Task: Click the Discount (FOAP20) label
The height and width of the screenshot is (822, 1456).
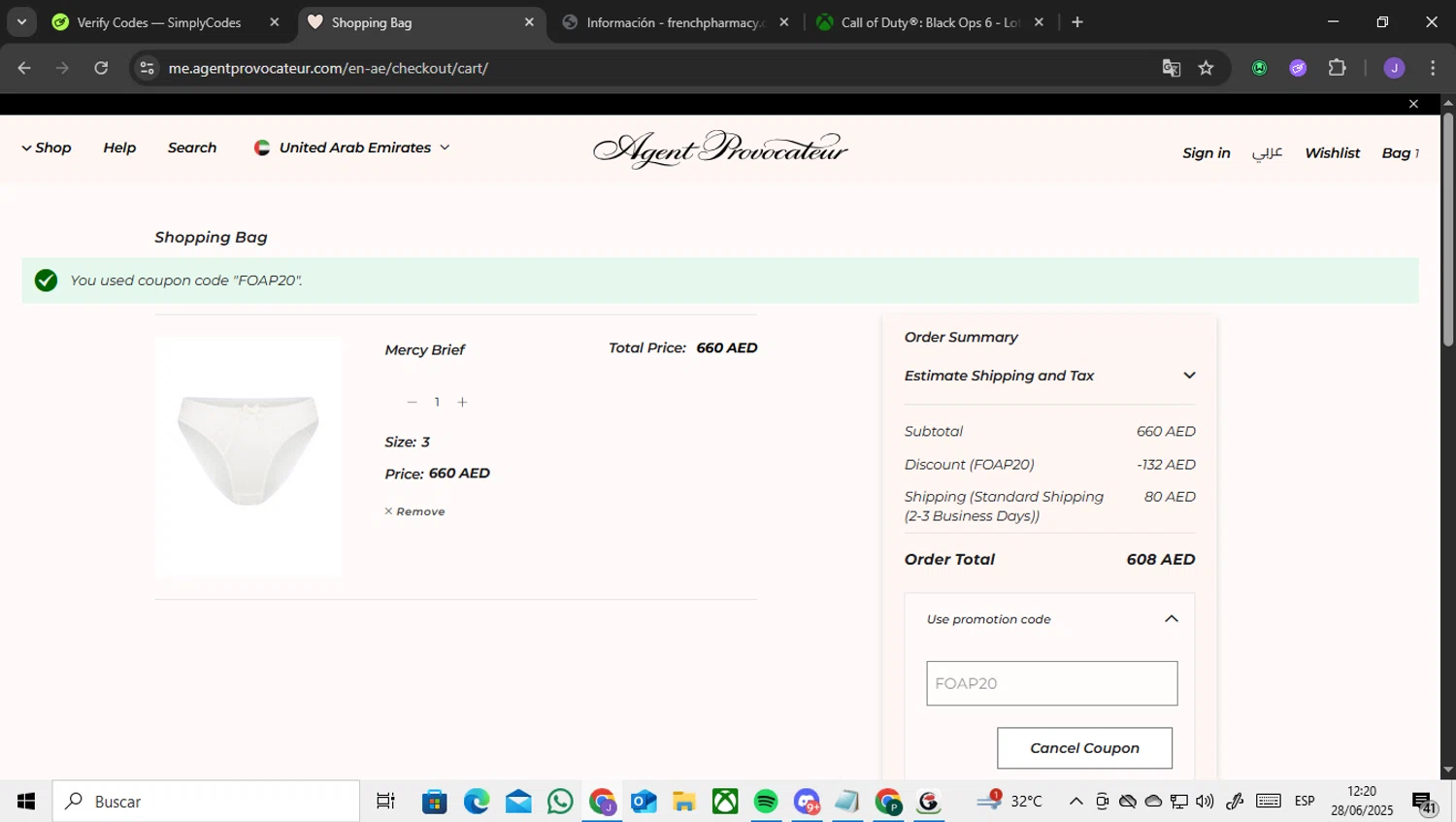Action: 969,465
